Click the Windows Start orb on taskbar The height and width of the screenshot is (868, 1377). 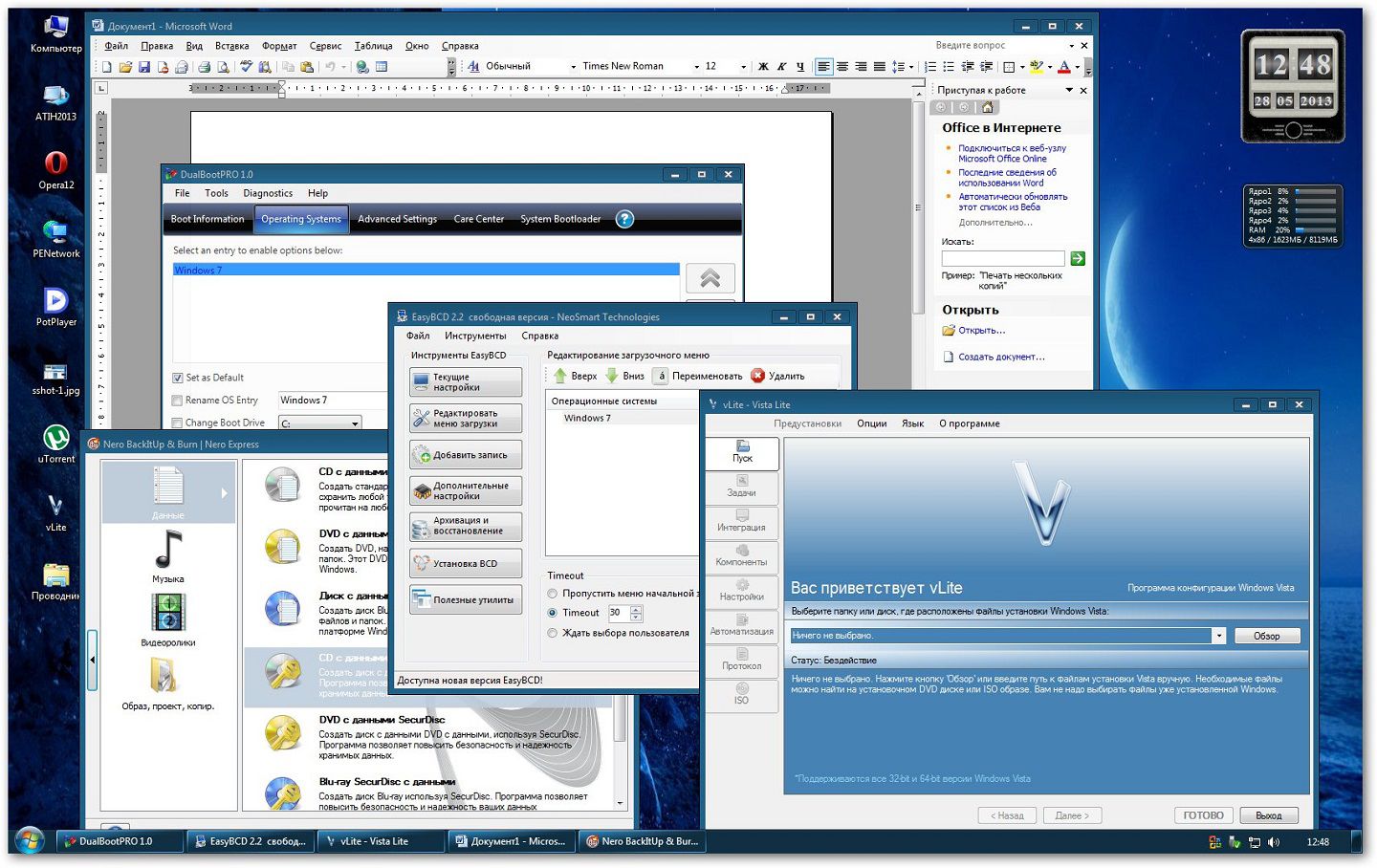click(x=30, y=841)
